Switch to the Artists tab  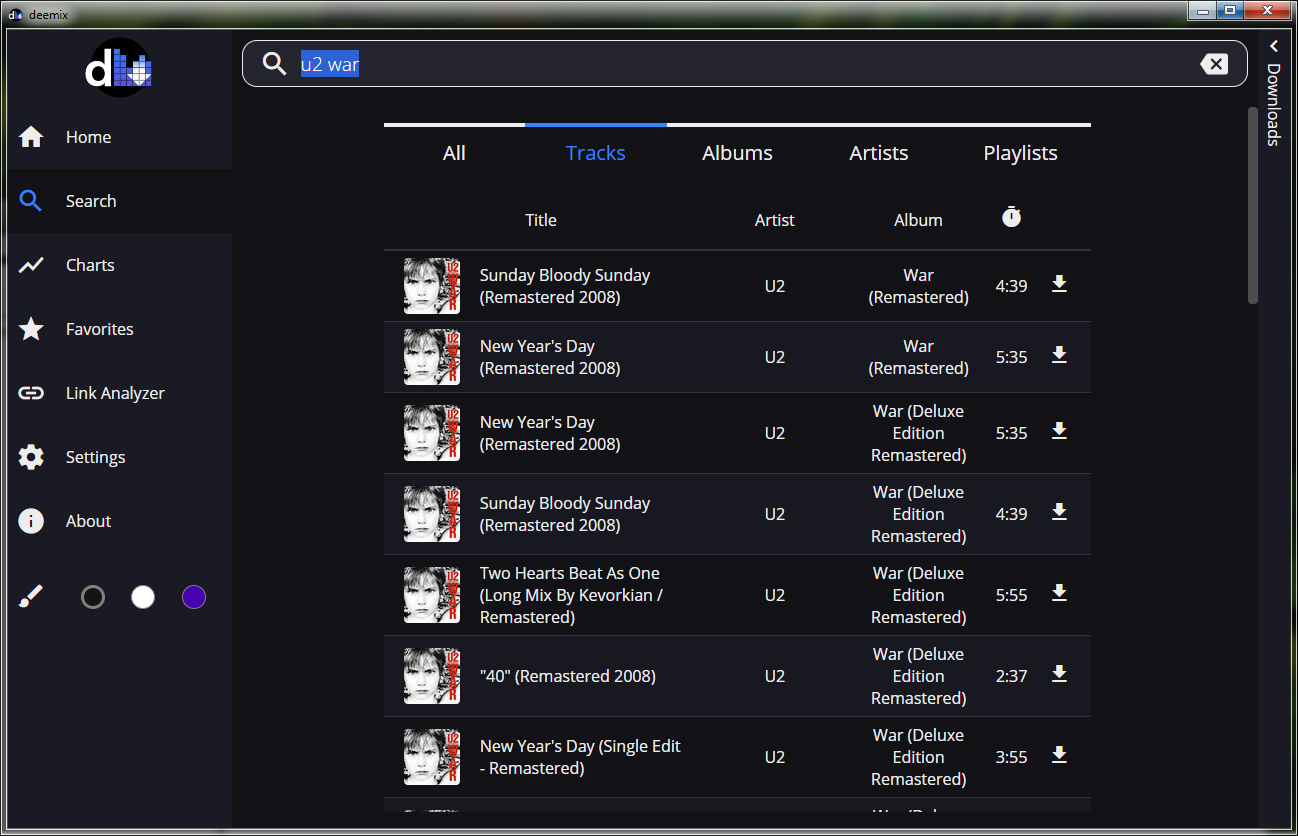pyautogui.click(x=879, y=153)
